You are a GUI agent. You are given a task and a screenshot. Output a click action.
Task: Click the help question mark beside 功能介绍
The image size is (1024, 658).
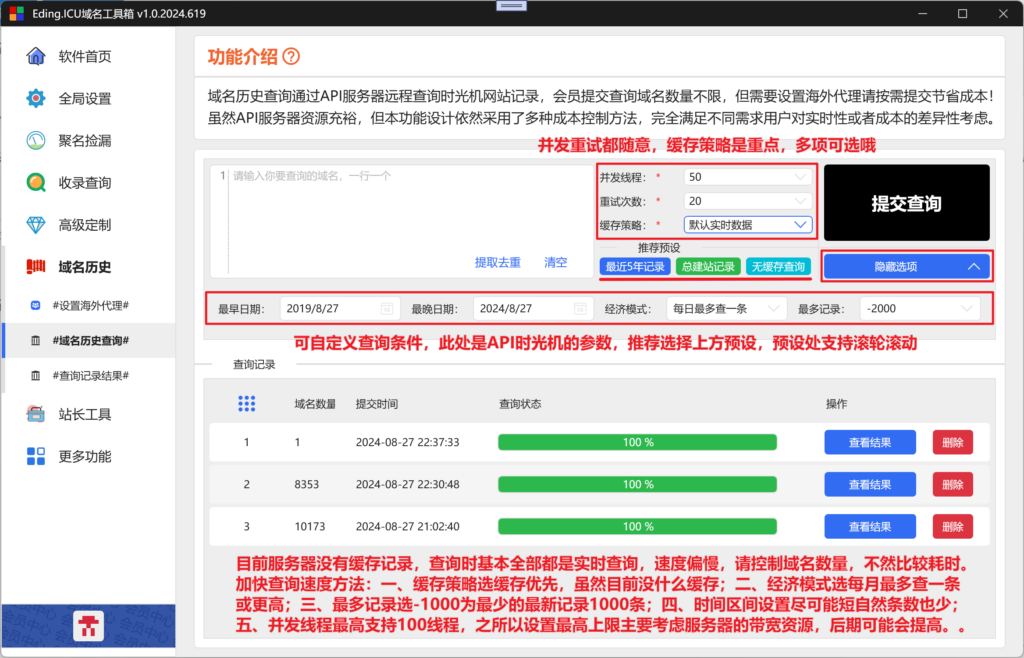point(291,57)
